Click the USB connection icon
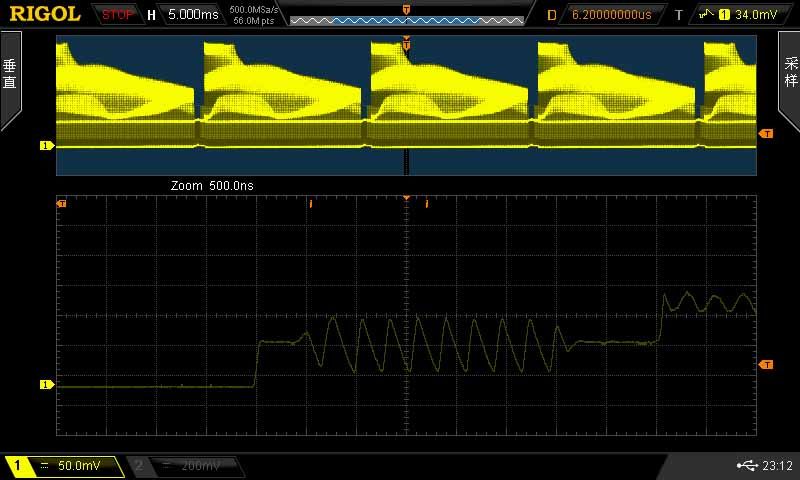The height and width of the screenshot is (480, 800). coord(745,465)
